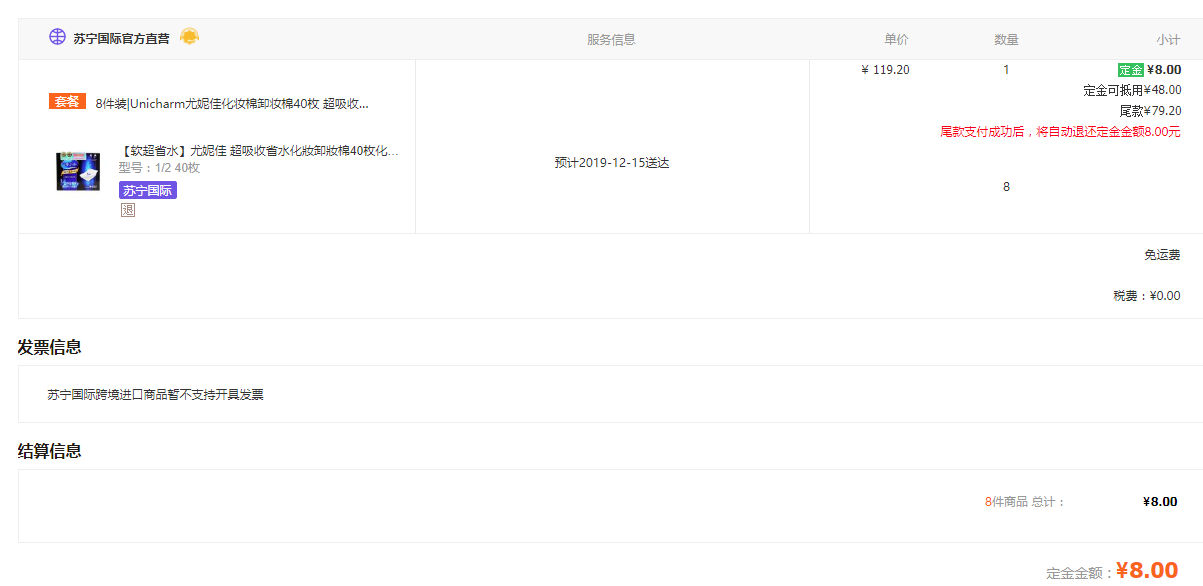Select the 预计2019-12-15送达 delivery estimate
This screenshot has height=586, width=1203.
tap(612, 163)
